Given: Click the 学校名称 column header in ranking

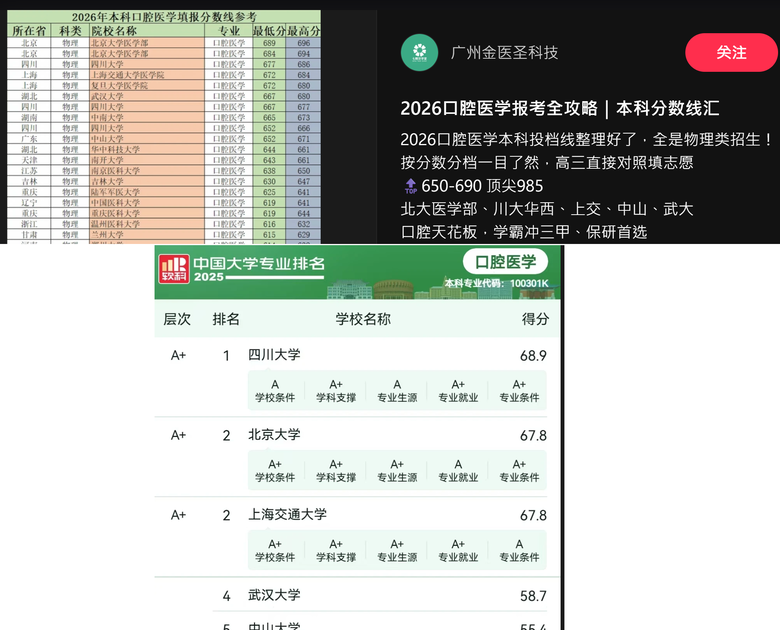Looking at the screenshot, I should point(363,319).
